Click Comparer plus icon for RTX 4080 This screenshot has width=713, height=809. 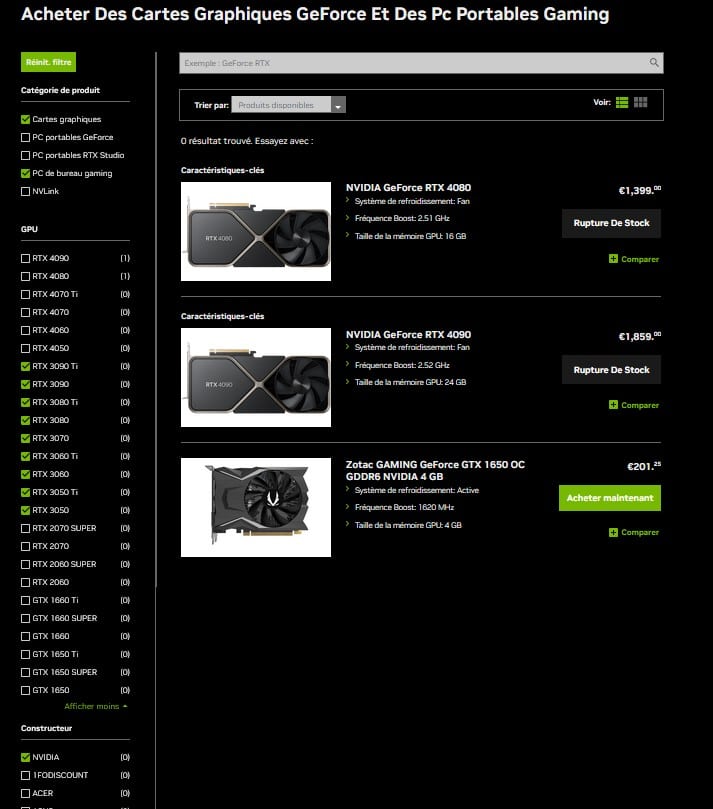613,258
